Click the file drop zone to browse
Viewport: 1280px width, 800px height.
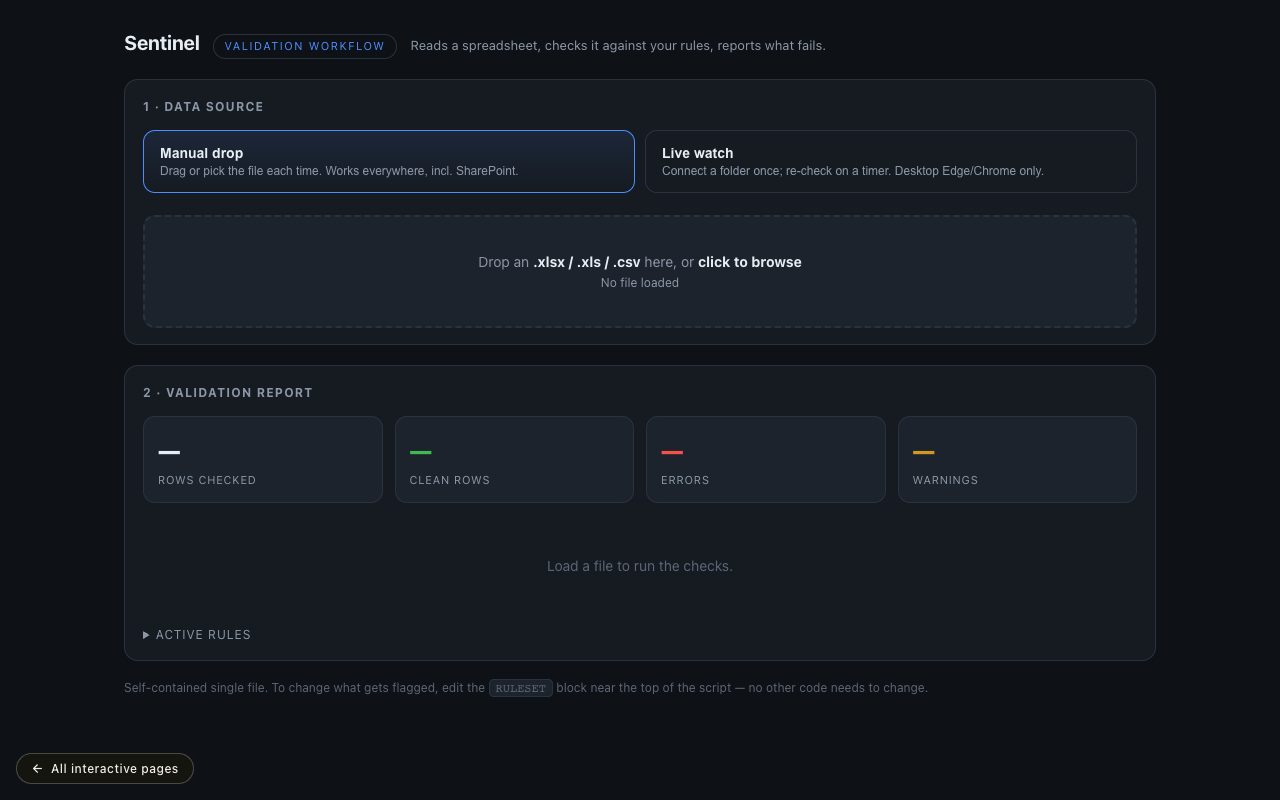point(640,271)
